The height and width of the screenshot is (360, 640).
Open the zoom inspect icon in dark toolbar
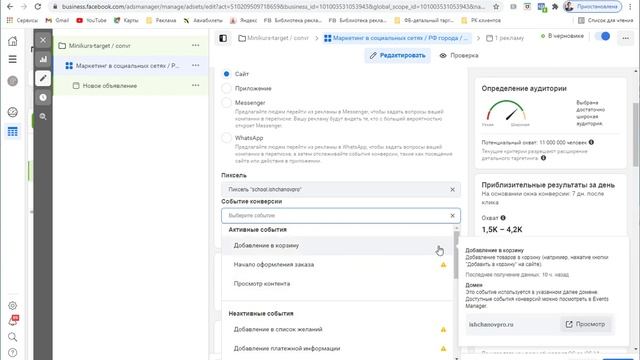(x=43, y=116)
